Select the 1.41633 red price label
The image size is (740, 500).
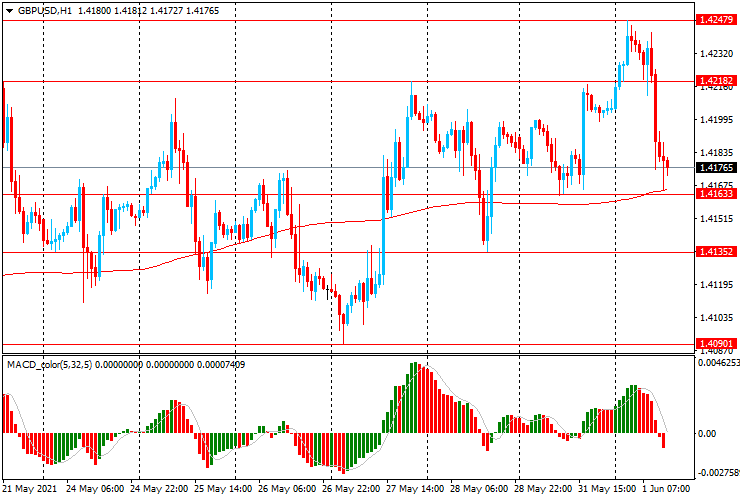click(x=718, y=194)
